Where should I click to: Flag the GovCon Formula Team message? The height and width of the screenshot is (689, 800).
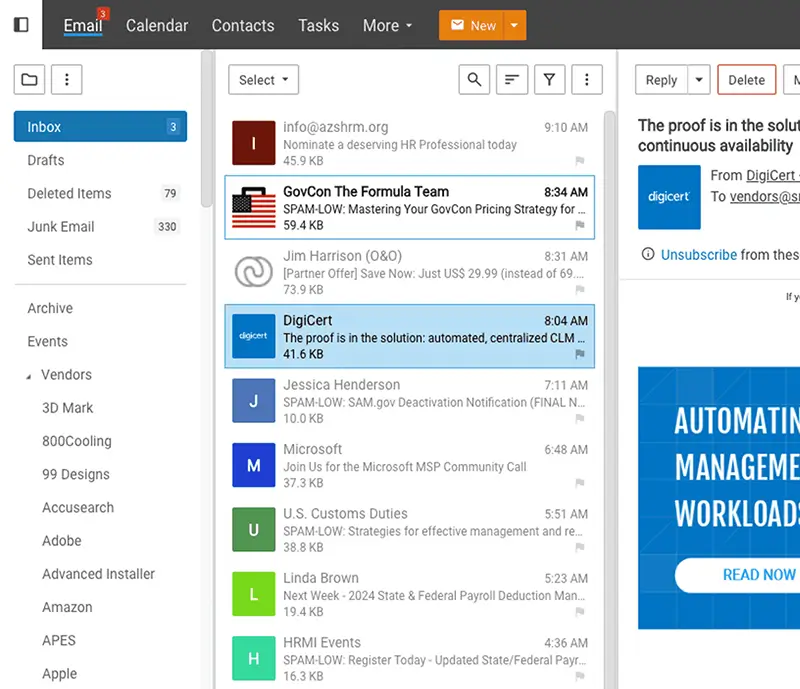580,225
